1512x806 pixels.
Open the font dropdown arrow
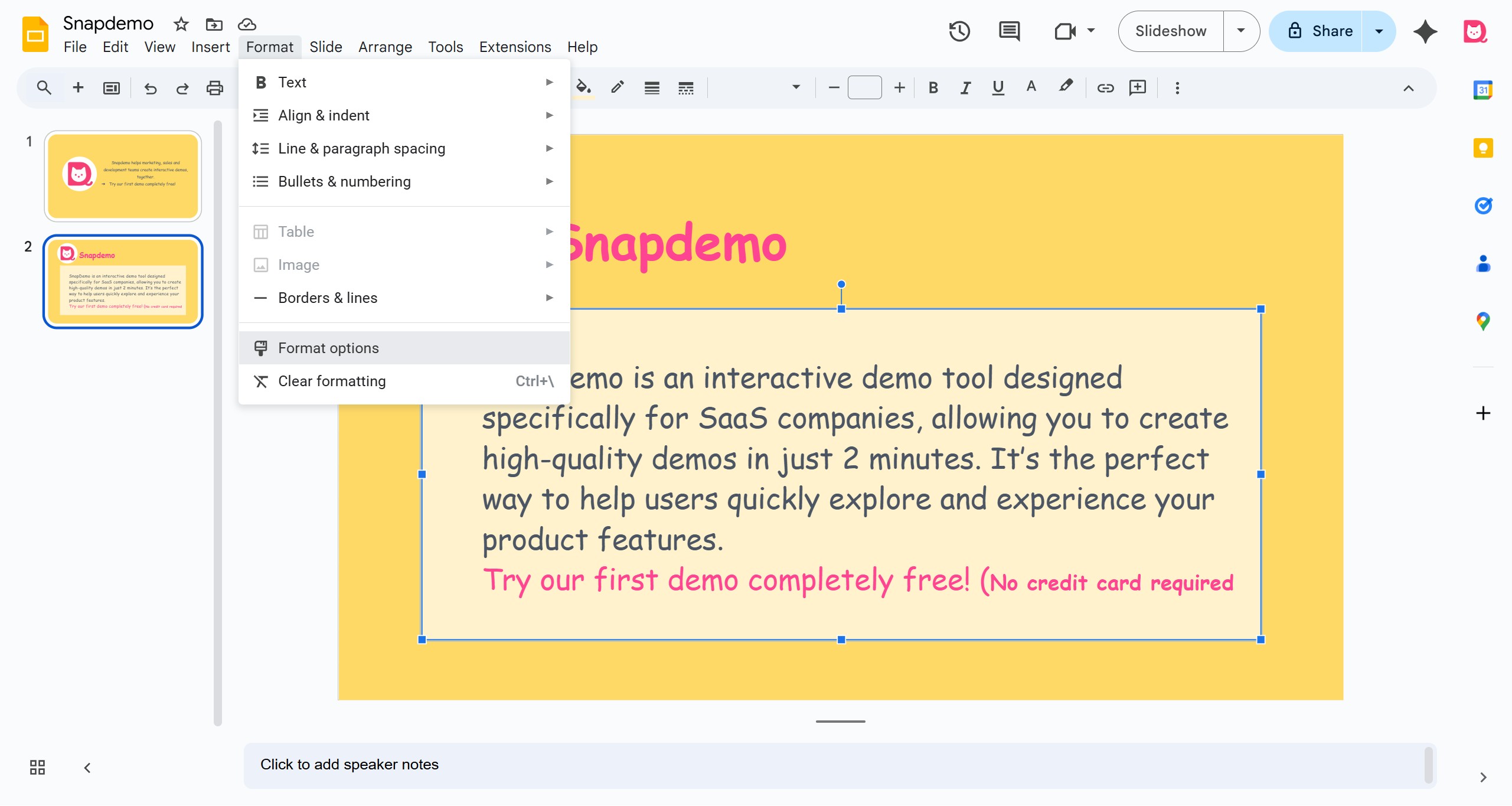pos(796,87)
